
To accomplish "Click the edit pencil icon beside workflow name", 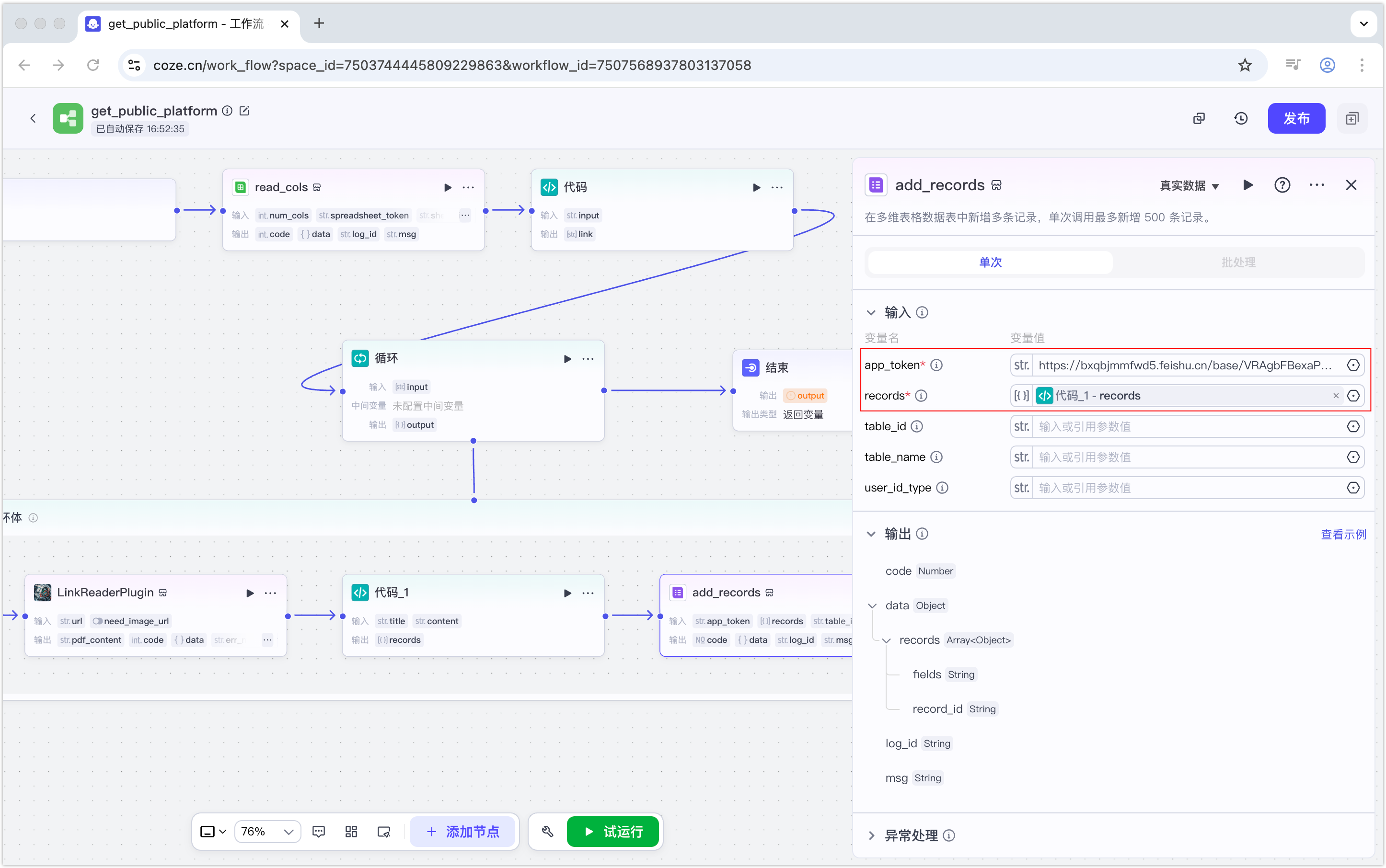I will (244, 111).
